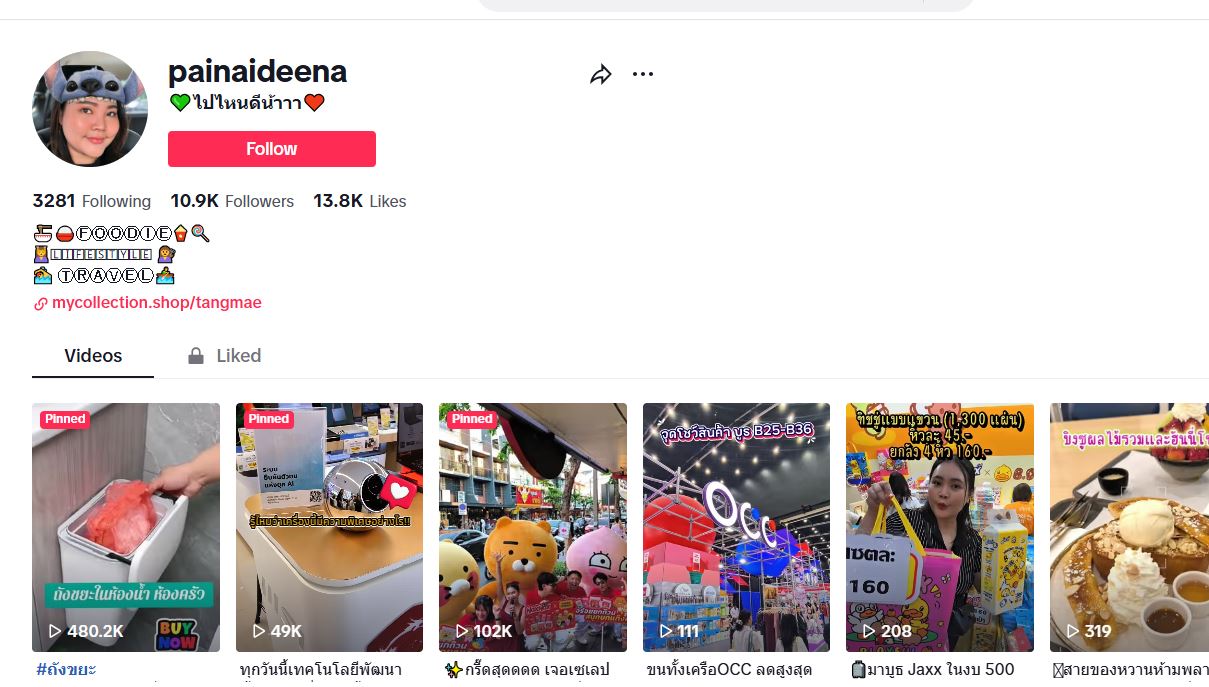Image resolution: width=1209 pixels, height=687 pixels.
Task: Open the pinned silver sphere AI video
Action: coord(329,527)
